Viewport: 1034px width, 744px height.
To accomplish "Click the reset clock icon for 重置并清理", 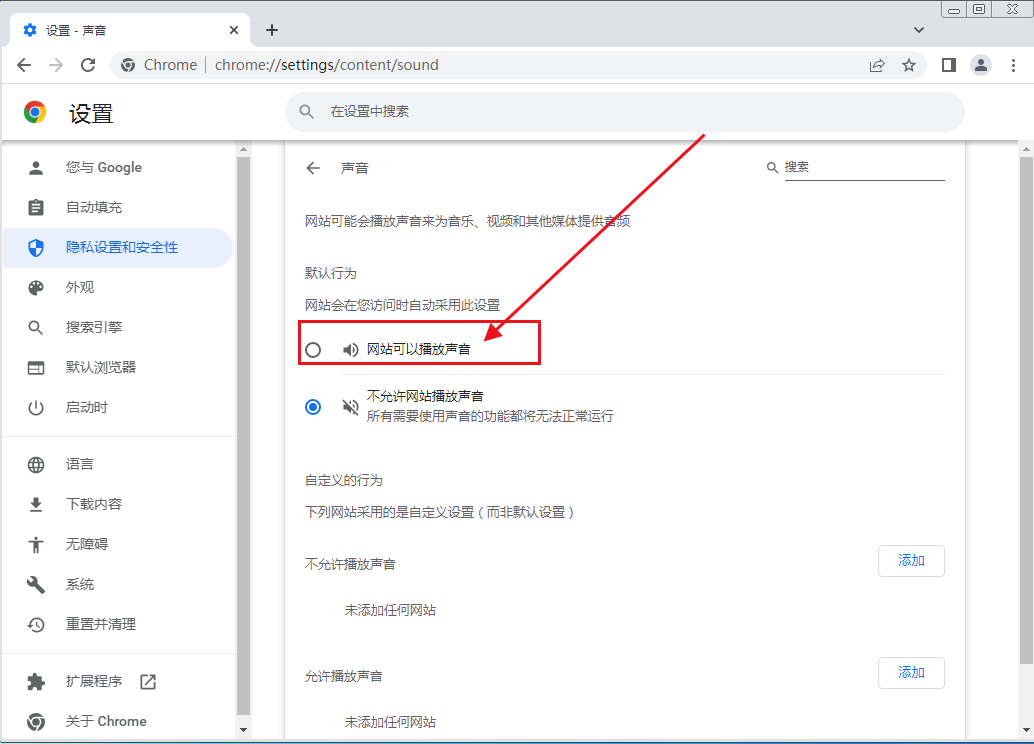I will [x=36, y=625].
